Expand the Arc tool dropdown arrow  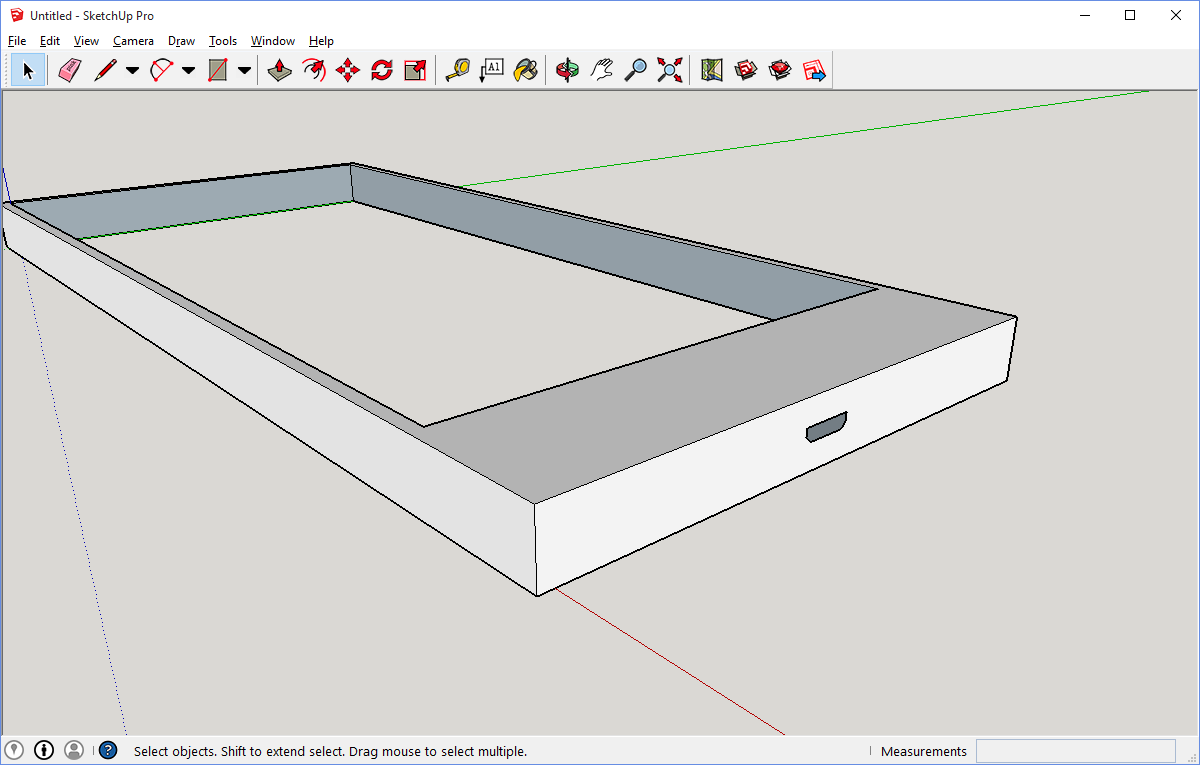point(188,70)
